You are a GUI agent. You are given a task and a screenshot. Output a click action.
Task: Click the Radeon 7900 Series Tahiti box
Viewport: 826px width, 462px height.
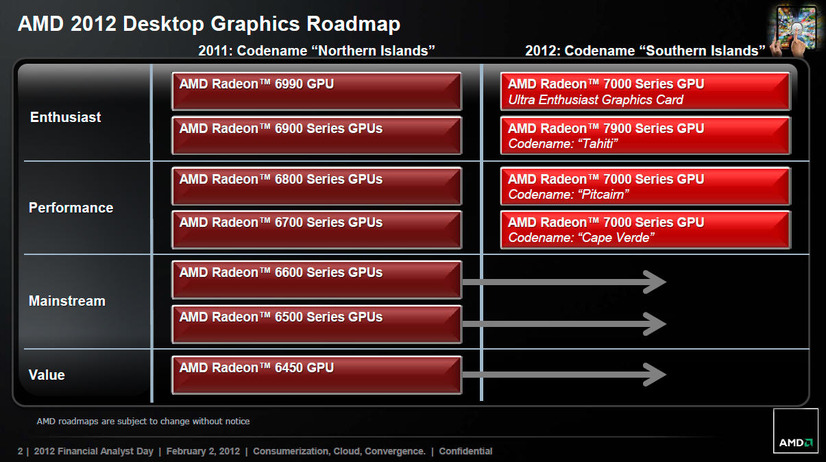coord(645,136)
